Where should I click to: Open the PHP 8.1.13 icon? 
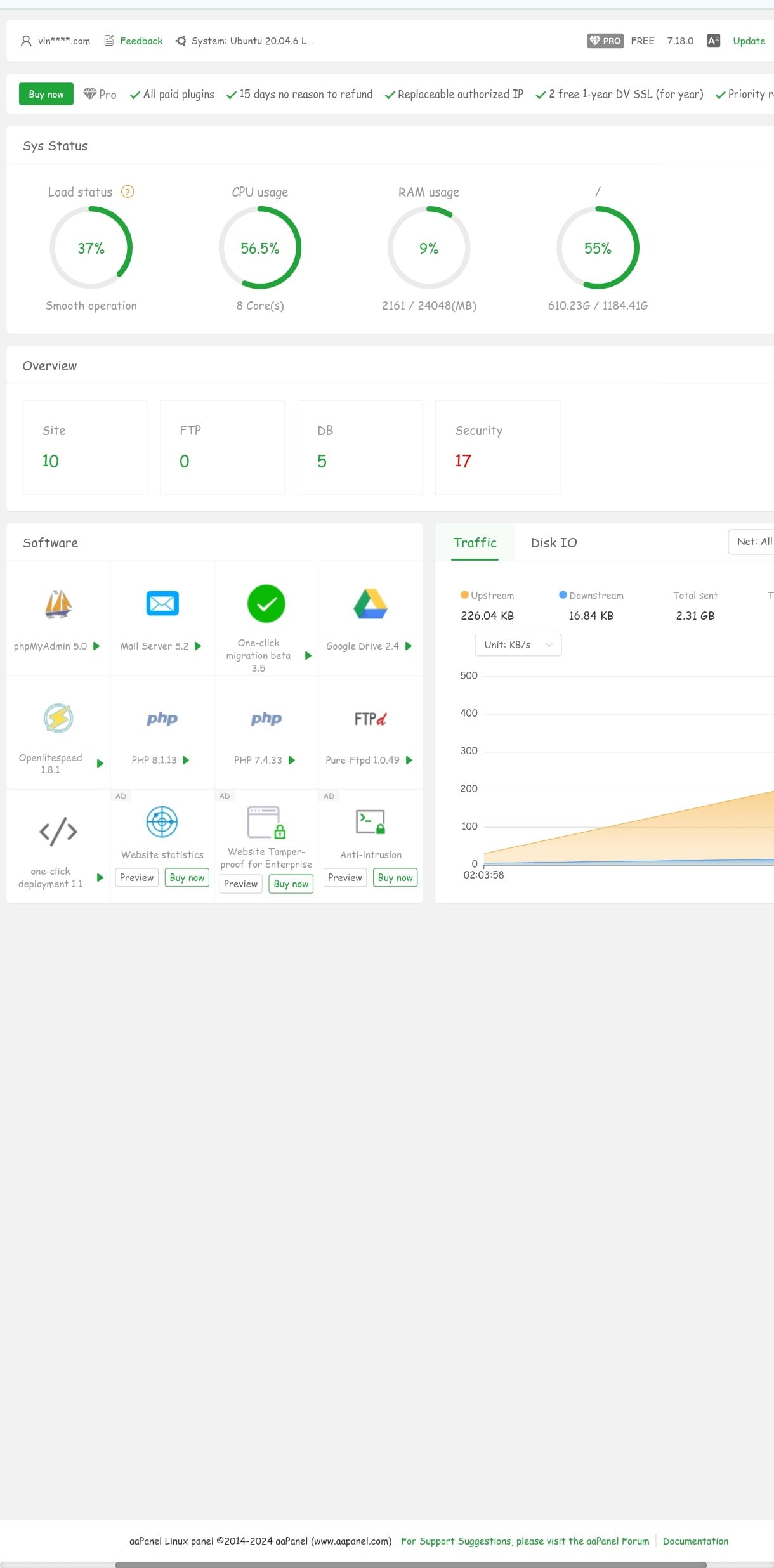point(162,719)
